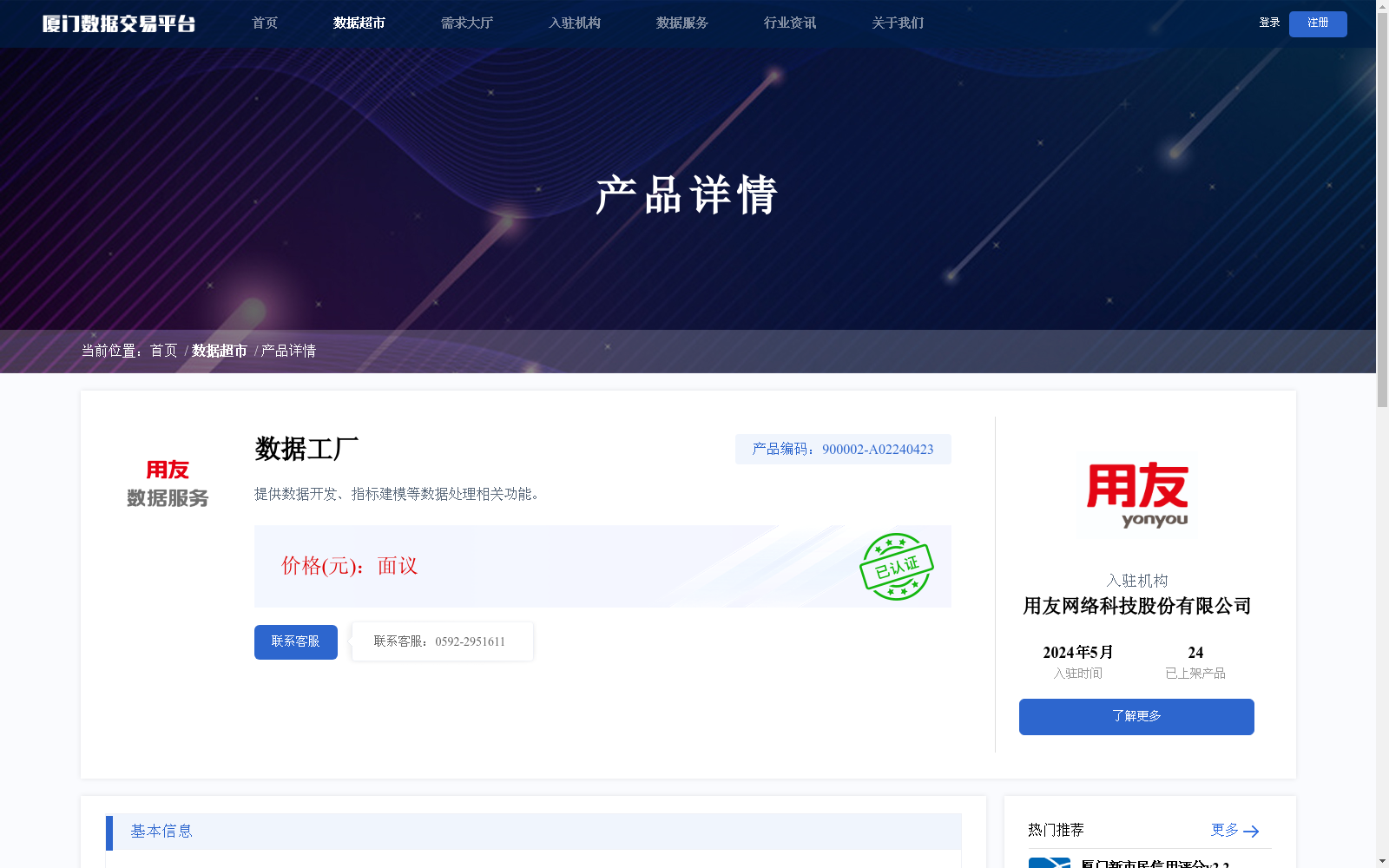Follow the 数据超市 breadcrumb link
1389x868 pixels.
220,351
